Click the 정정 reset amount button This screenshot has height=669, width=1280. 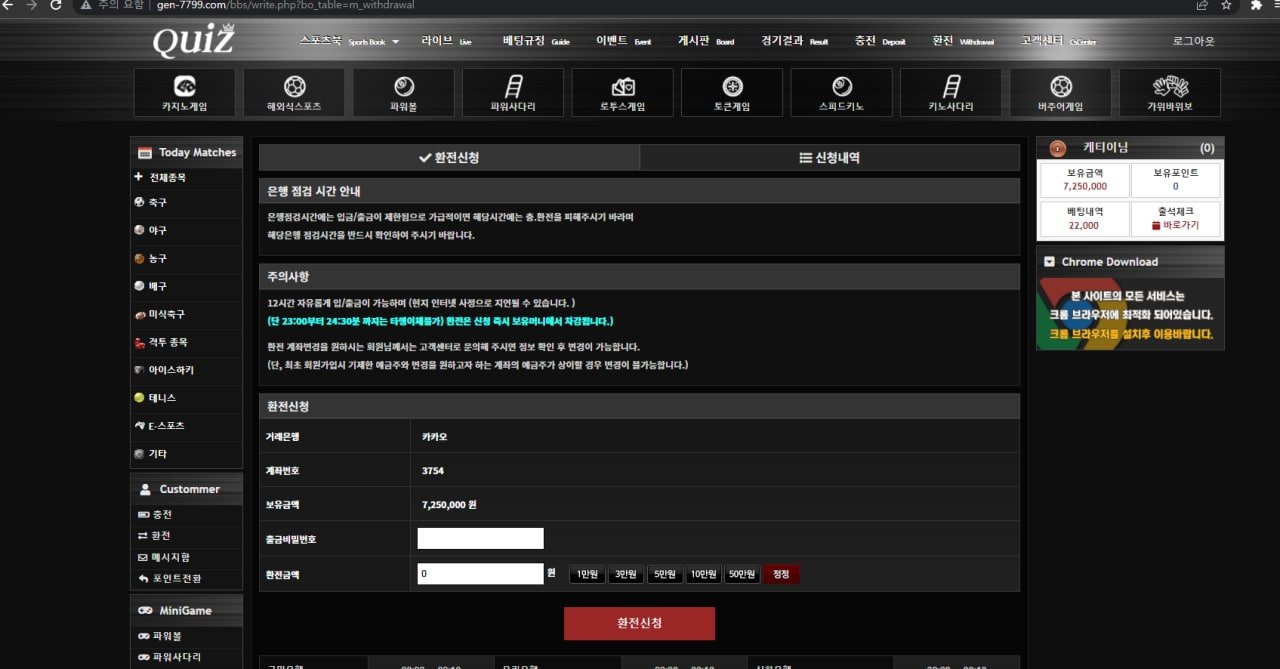point(781,574)
